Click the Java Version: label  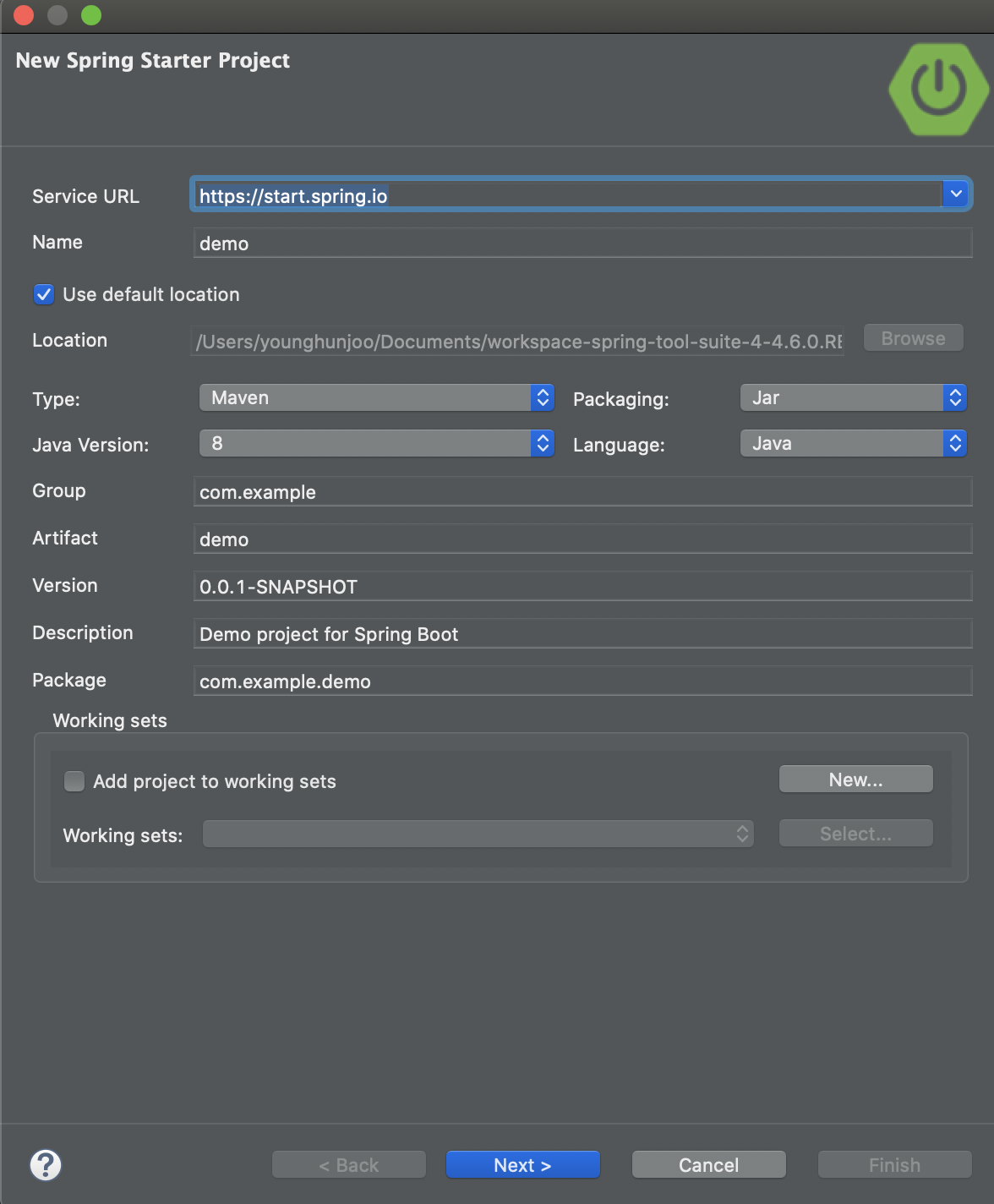tap(90, 445)
